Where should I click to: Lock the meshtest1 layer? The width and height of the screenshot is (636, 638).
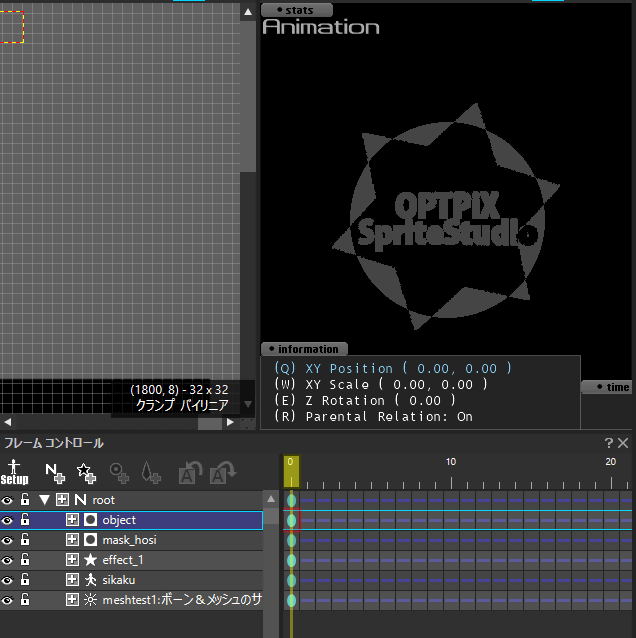tap(25, 599)
